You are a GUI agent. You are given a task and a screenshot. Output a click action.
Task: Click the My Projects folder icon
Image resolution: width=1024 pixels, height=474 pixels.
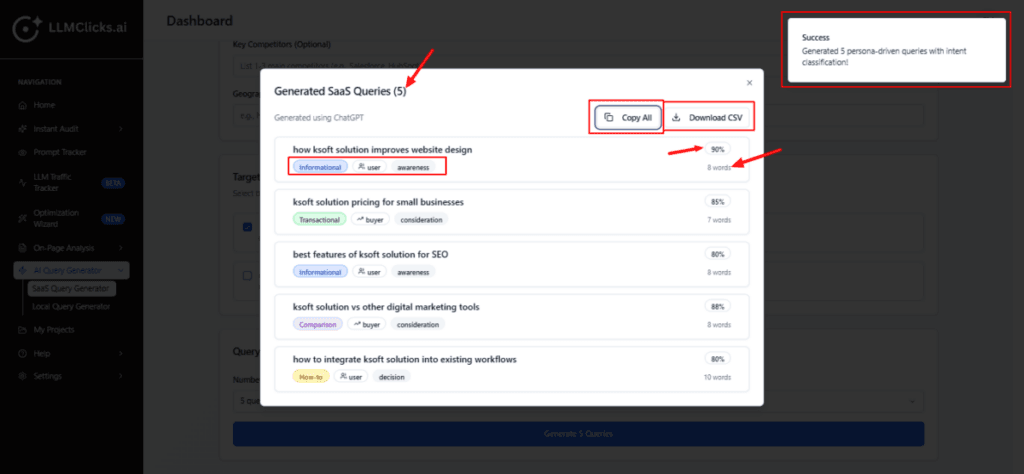coord(23,329)
